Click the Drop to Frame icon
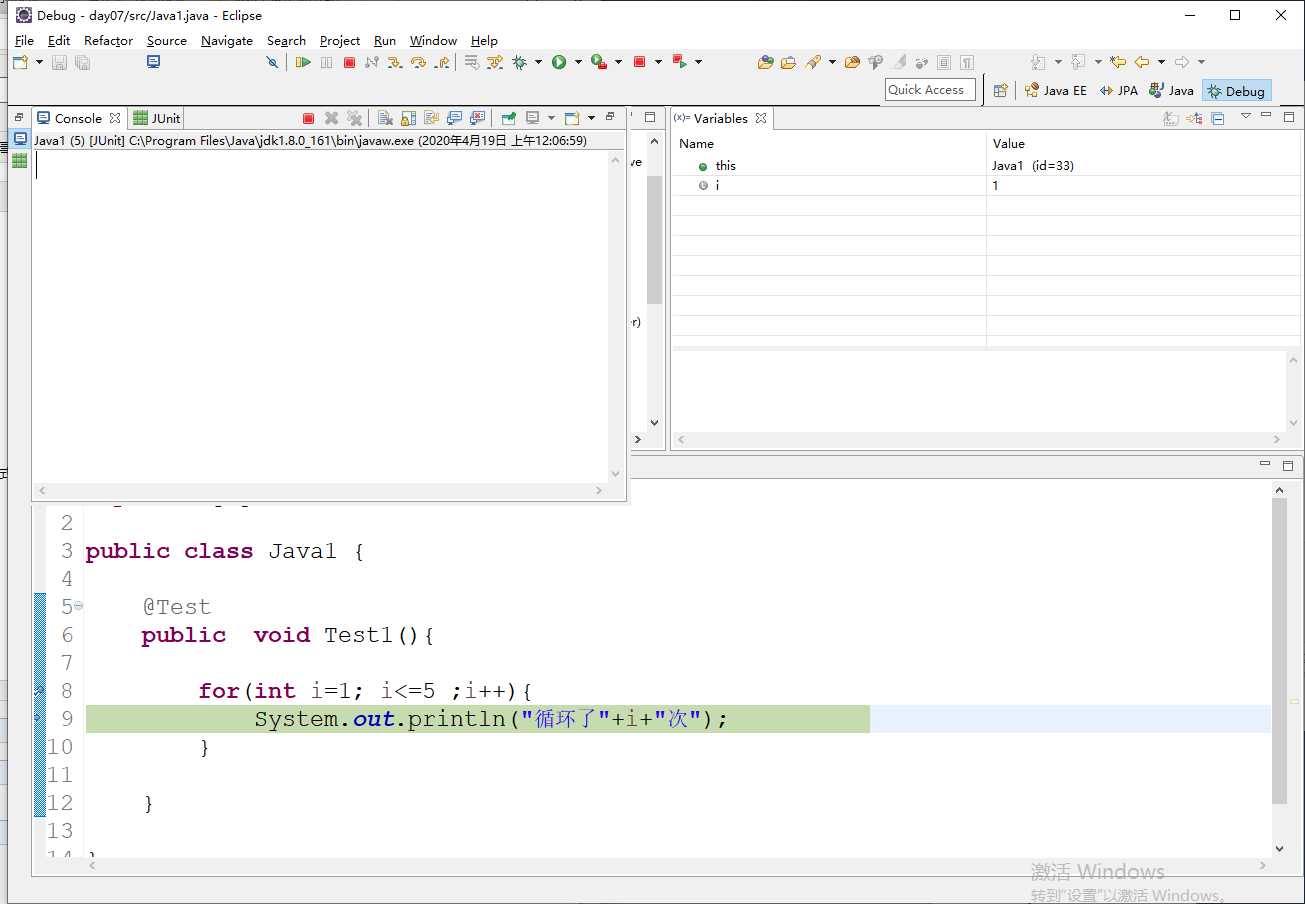Viewport: 1305px width, 904px height. coord(471,62)
